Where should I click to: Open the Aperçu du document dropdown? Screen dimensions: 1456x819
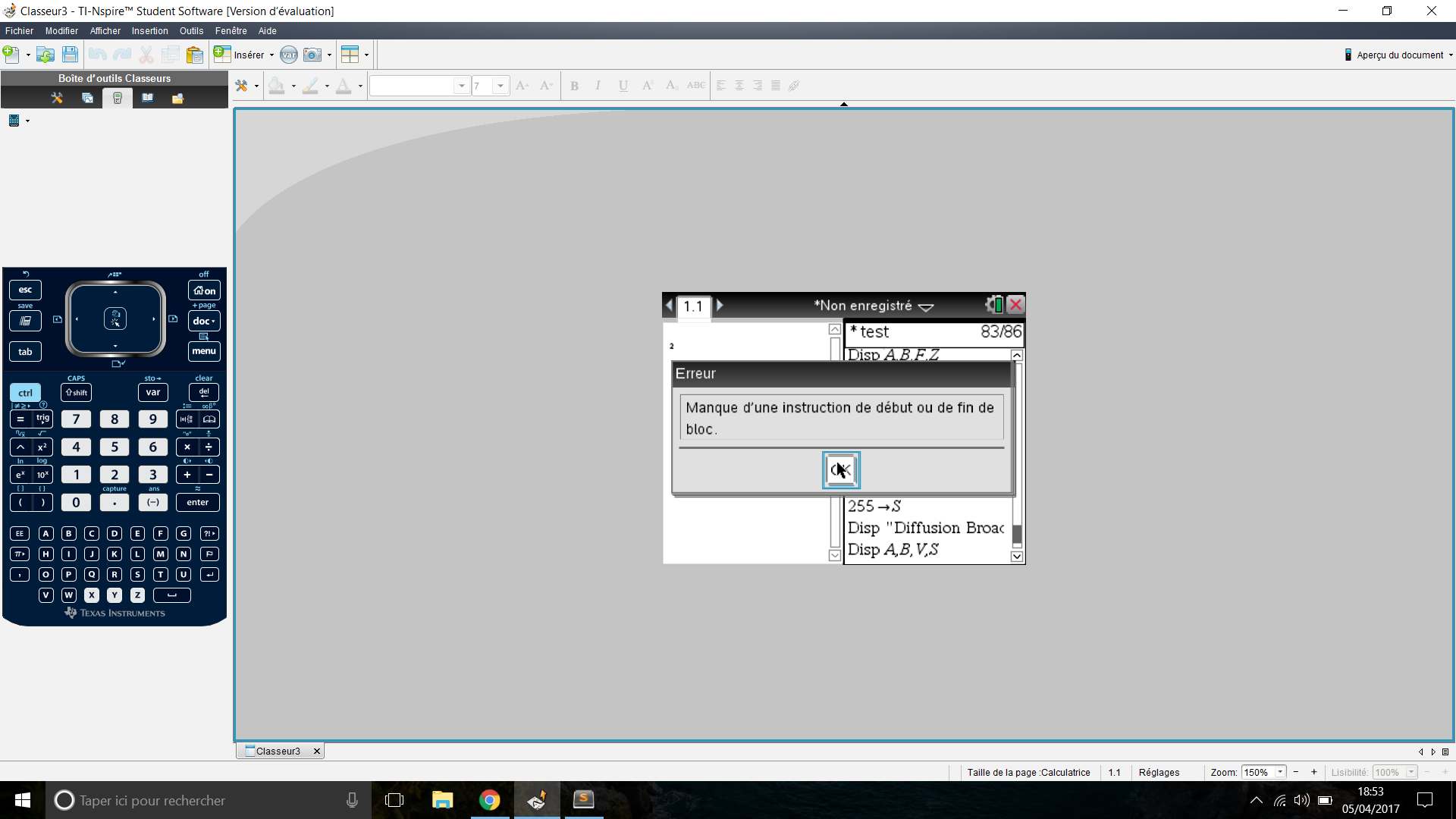pos(1398,55)
